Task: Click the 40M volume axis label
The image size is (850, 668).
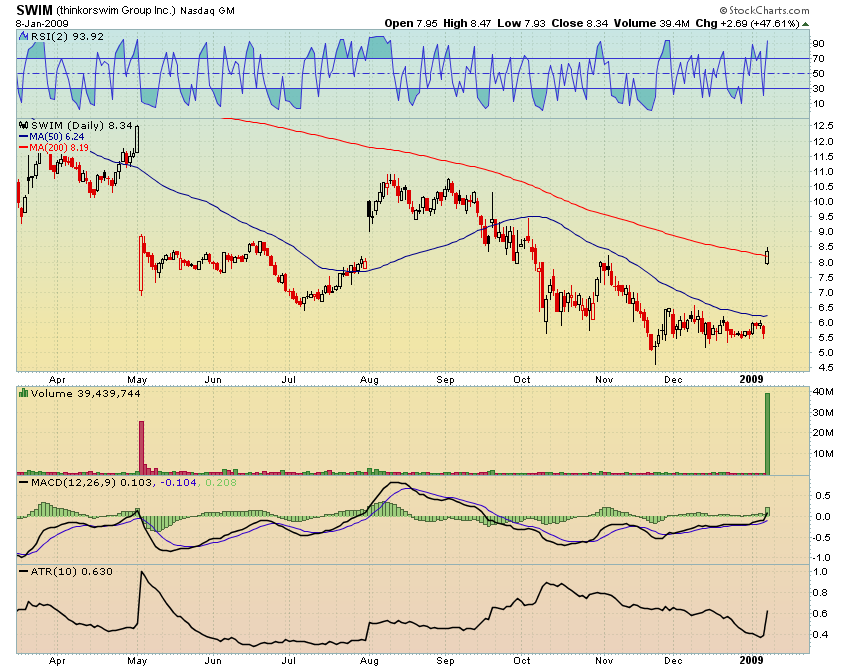Action: pos(823,391)
